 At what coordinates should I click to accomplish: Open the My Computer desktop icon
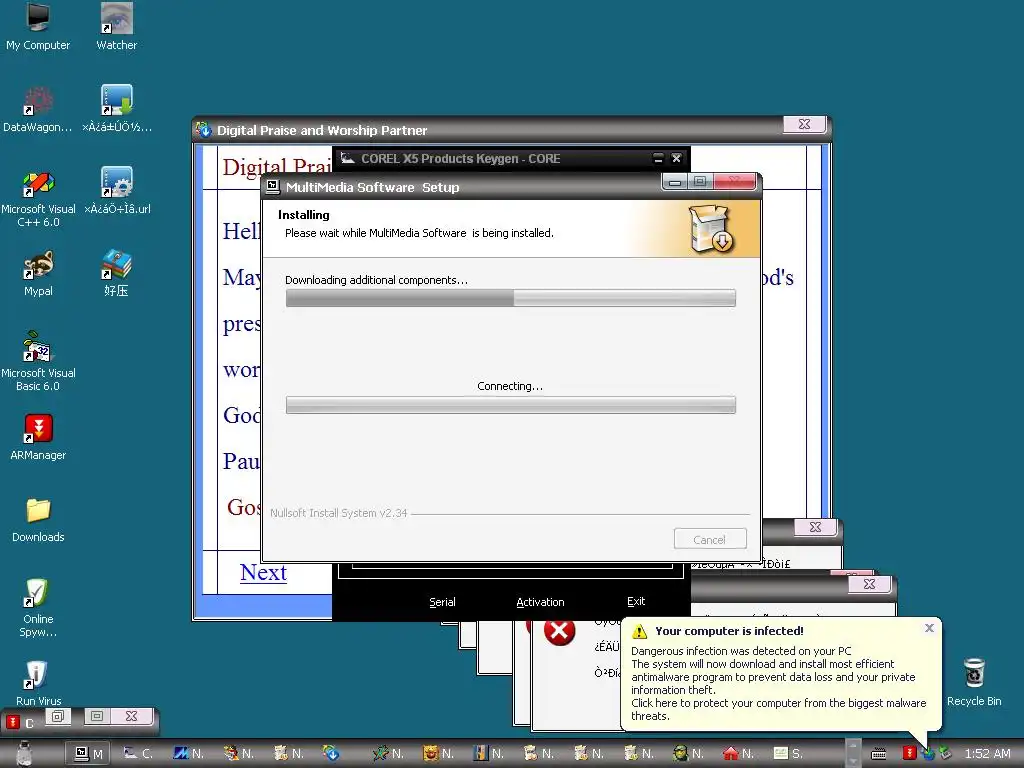(x=38, y=26)
